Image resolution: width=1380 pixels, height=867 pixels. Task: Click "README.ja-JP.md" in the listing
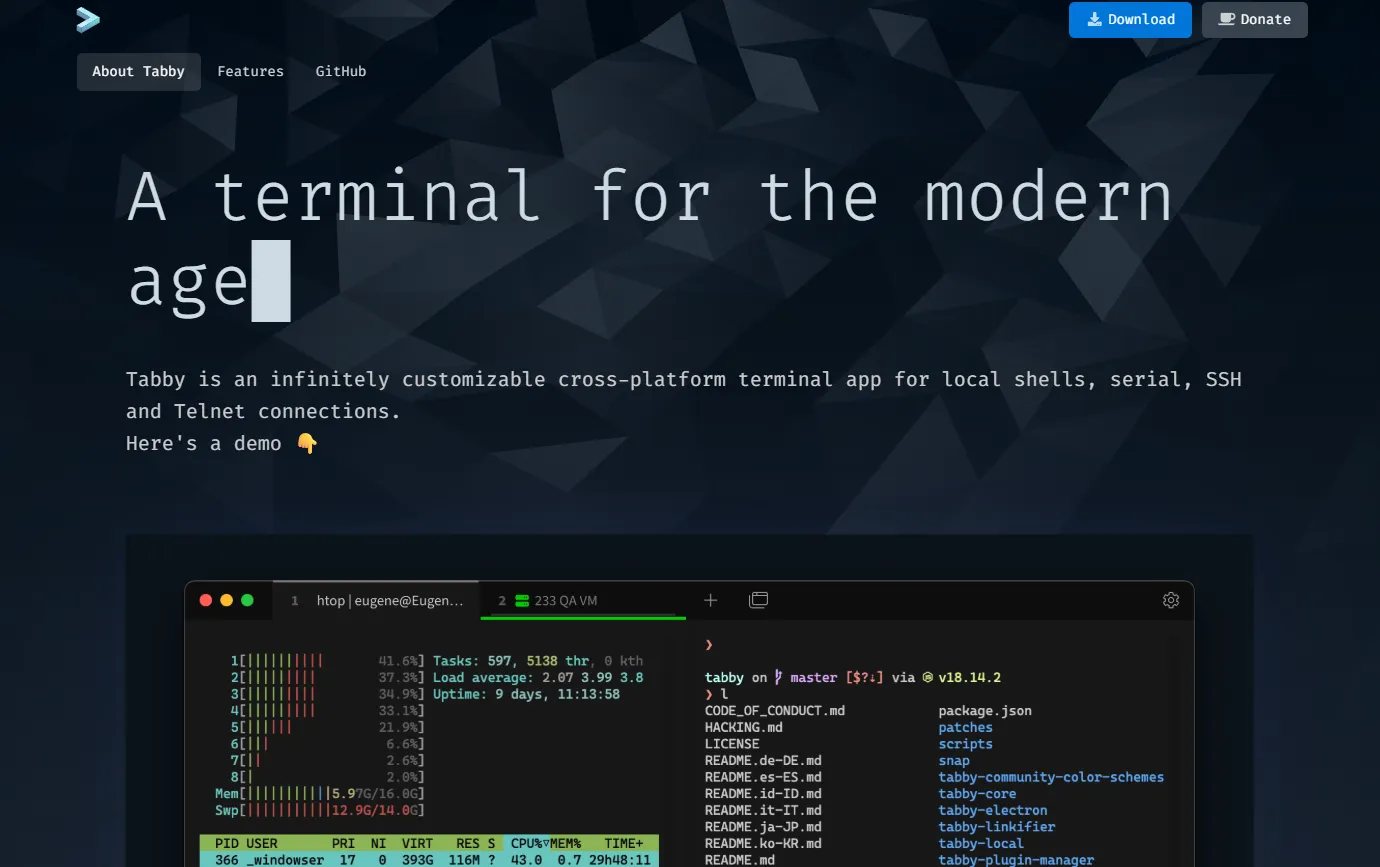tap(763, 827)
